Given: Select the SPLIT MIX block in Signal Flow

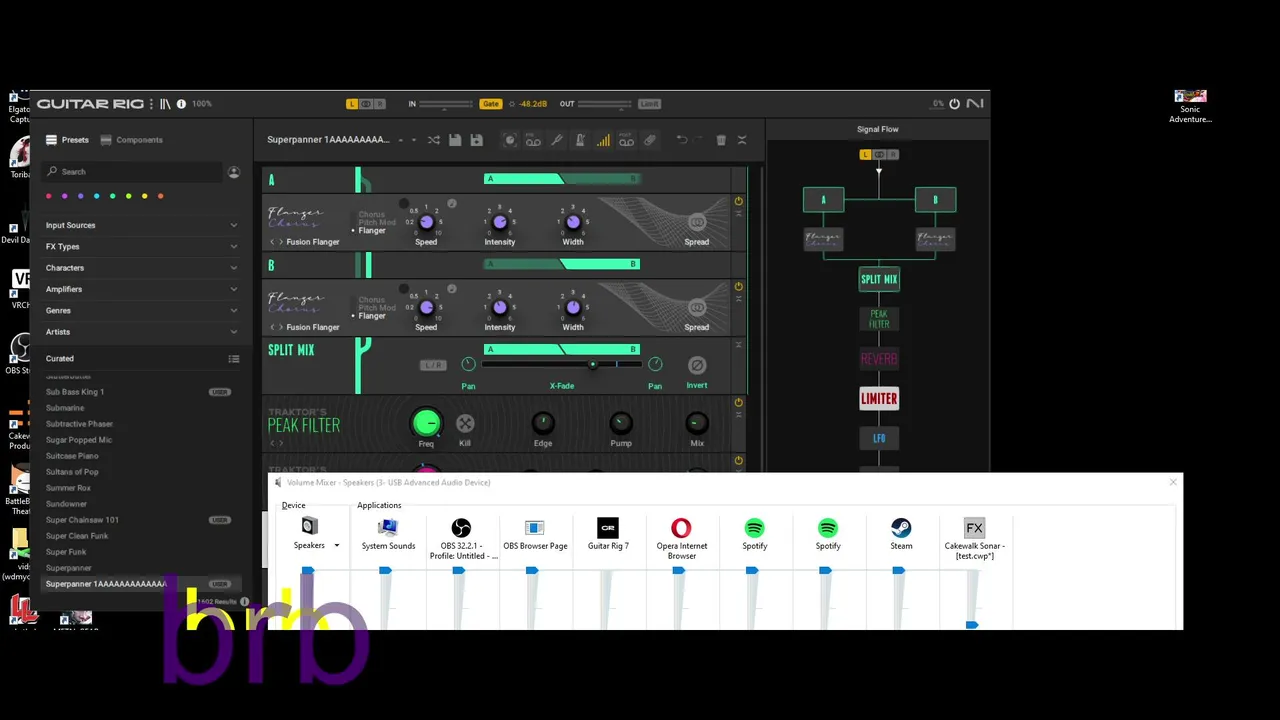Looking at the screenshot, I should coord(879,280).
